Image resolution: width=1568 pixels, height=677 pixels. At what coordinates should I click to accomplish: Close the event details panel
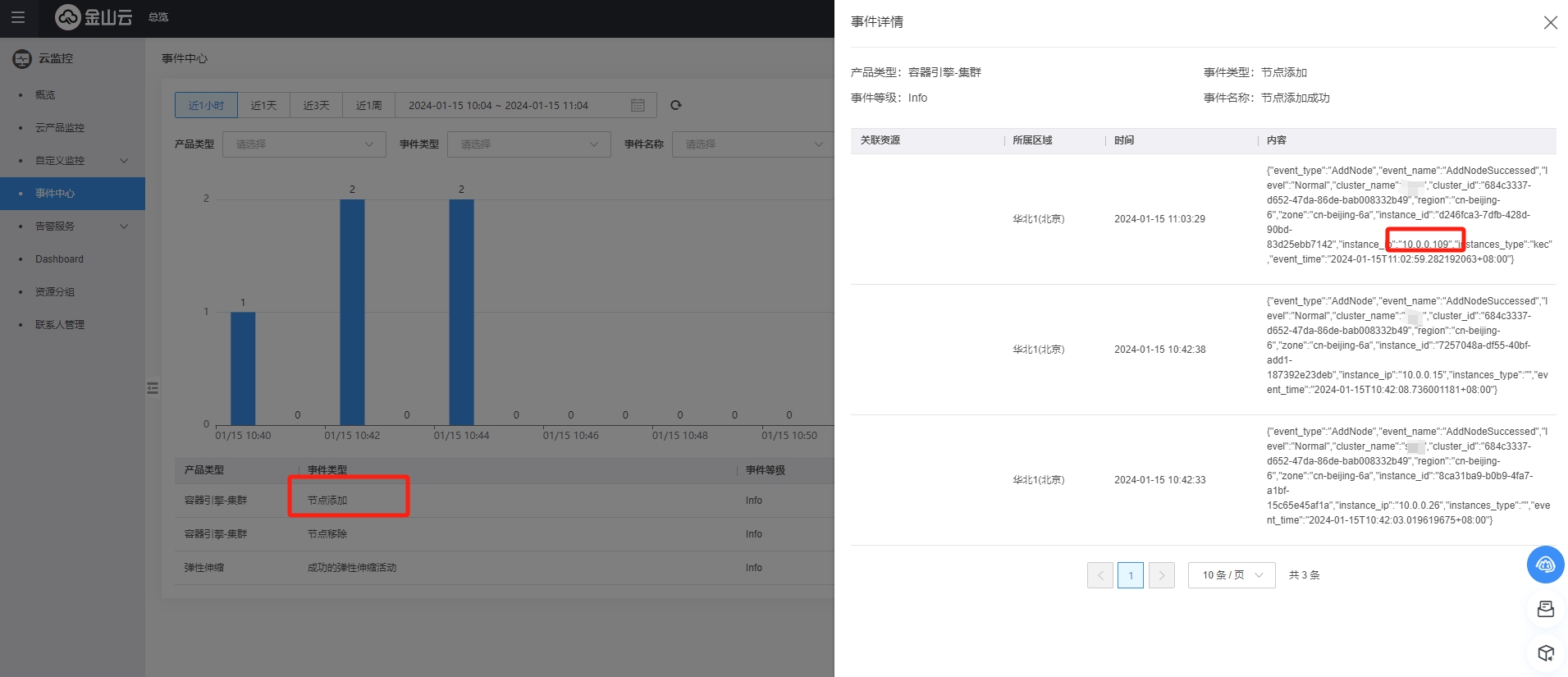point(1550,23)
